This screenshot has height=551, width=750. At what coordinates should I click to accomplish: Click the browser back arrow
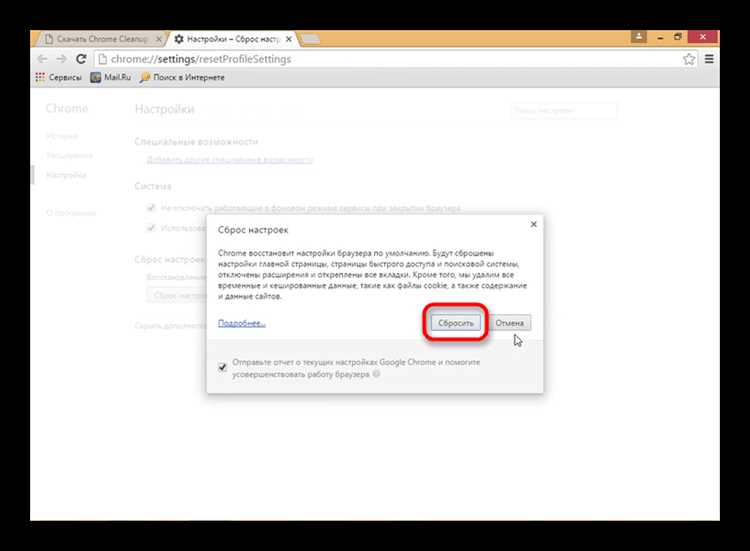tap(42, 59)
